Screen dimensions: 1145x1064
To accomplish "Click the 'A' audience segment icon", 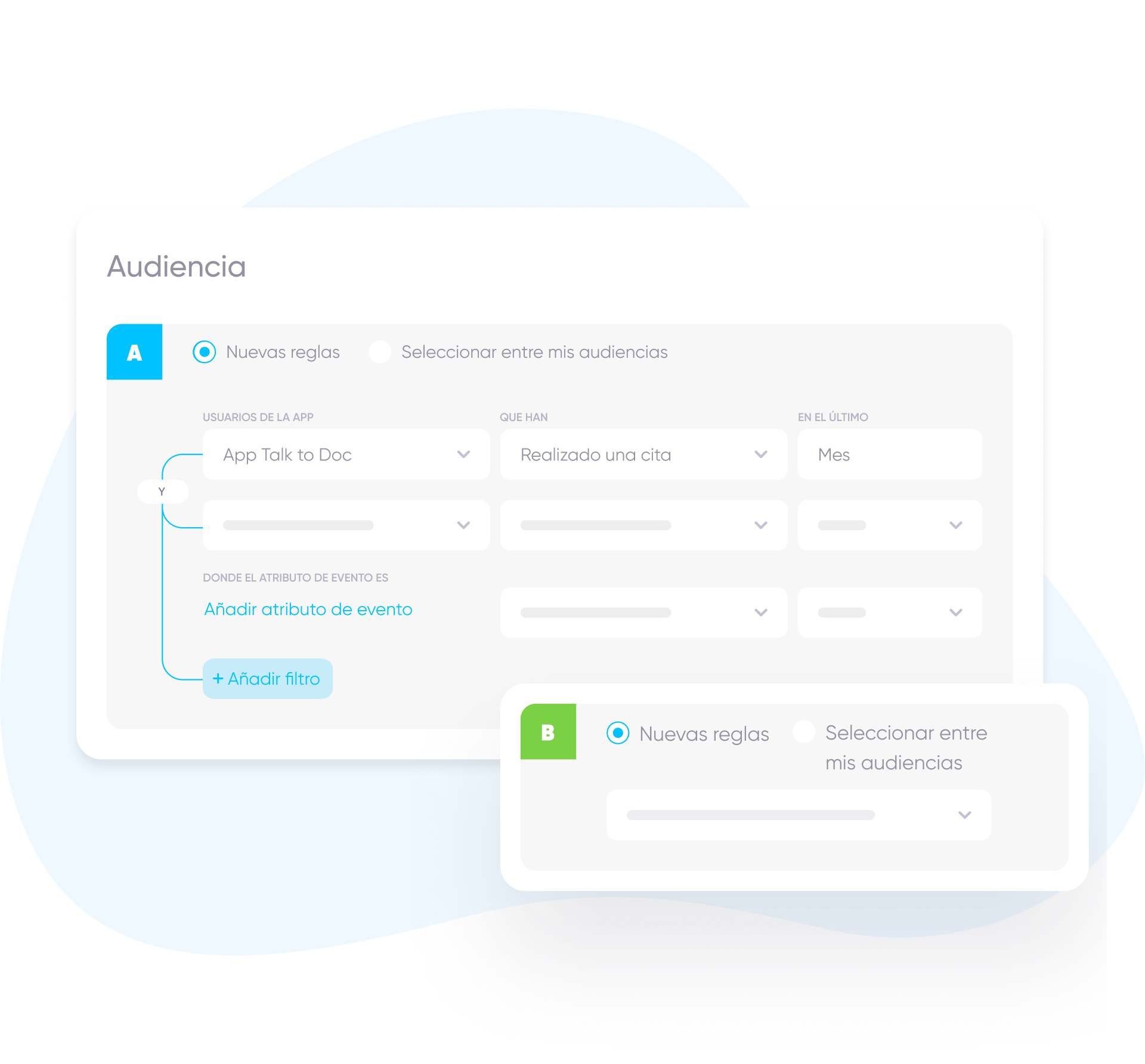I will click(134, 351).
